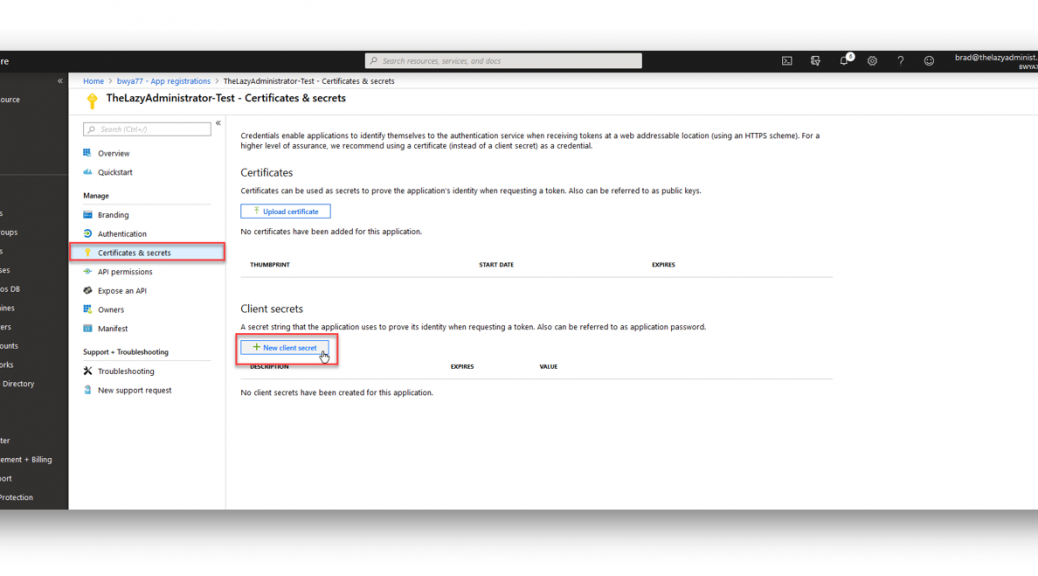
Task: Open the portal settings gear
Action: point(873,61)
